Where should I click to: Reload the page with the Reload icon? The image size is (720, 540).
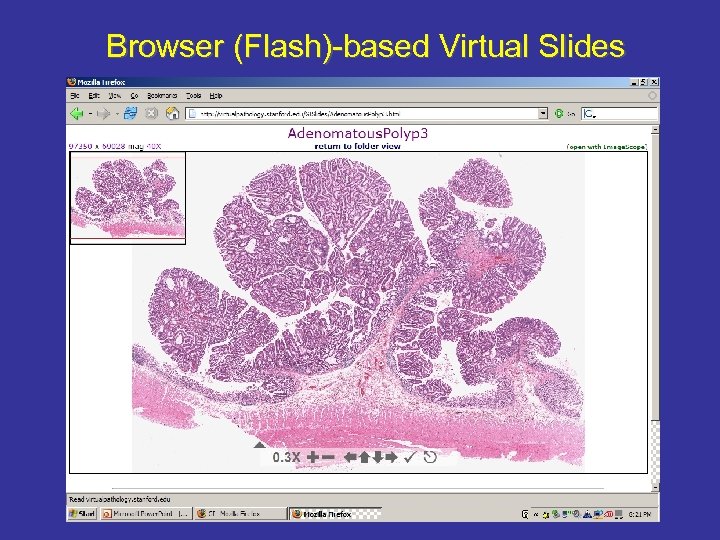point(130,113)
